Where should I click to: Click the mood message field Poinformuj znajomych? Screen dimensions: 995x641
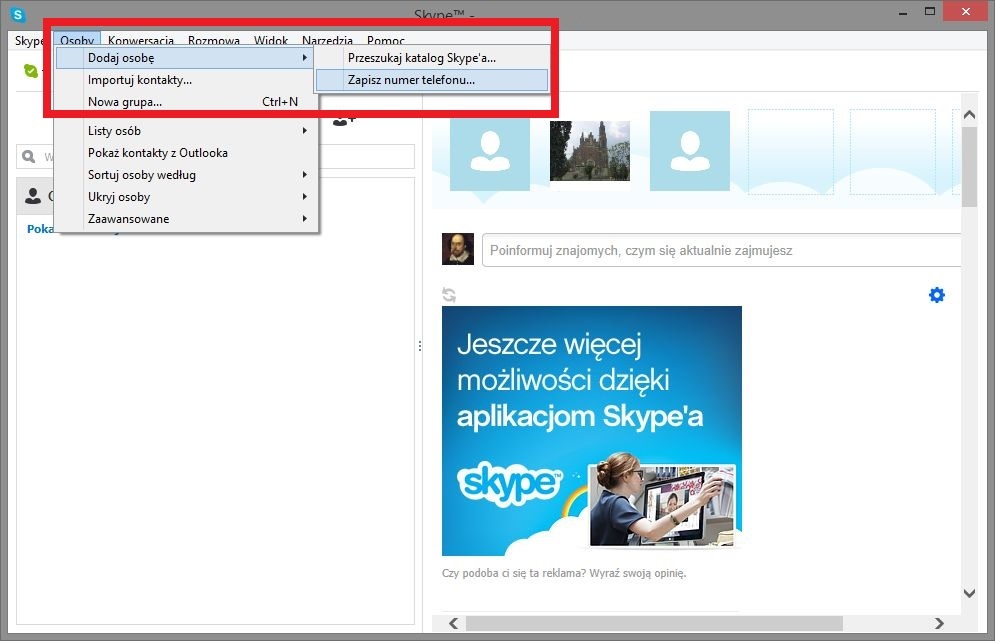coord(722,250)
